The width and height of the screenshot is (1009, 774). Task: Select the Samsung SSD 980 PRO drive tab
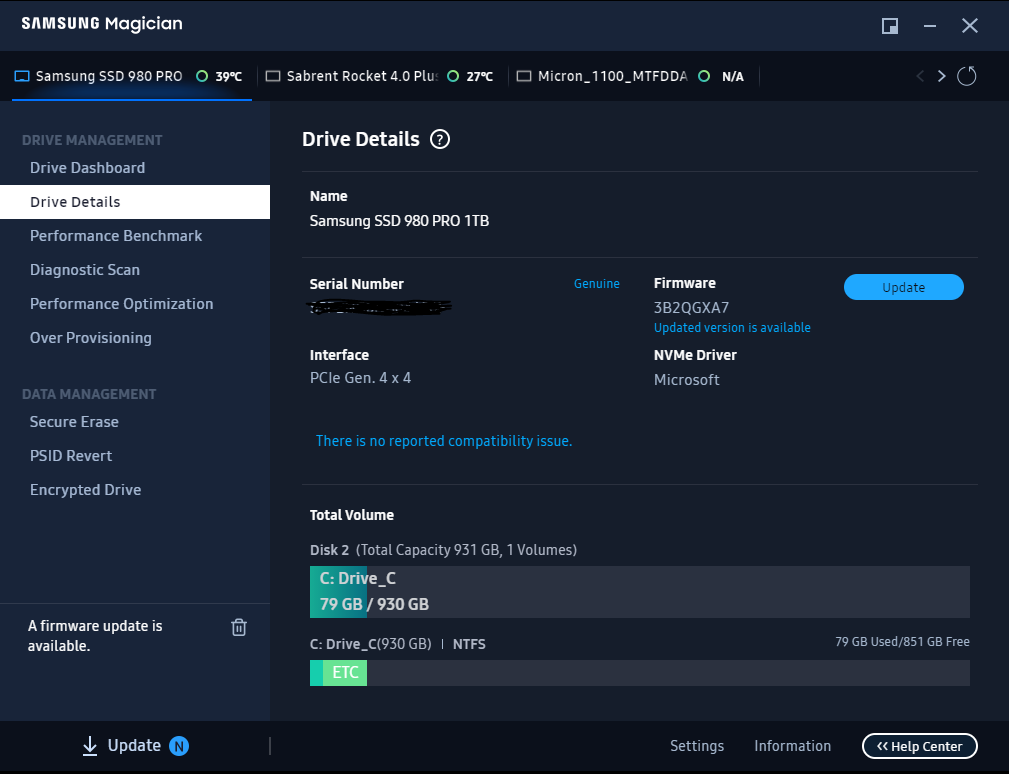[x=109, y=76]
